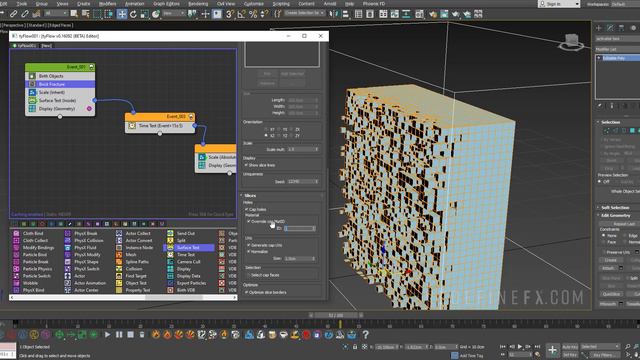The width and height of the screenshot is (640, 360).
Task: Open the Tools menu
Action: tap(22, 4)
